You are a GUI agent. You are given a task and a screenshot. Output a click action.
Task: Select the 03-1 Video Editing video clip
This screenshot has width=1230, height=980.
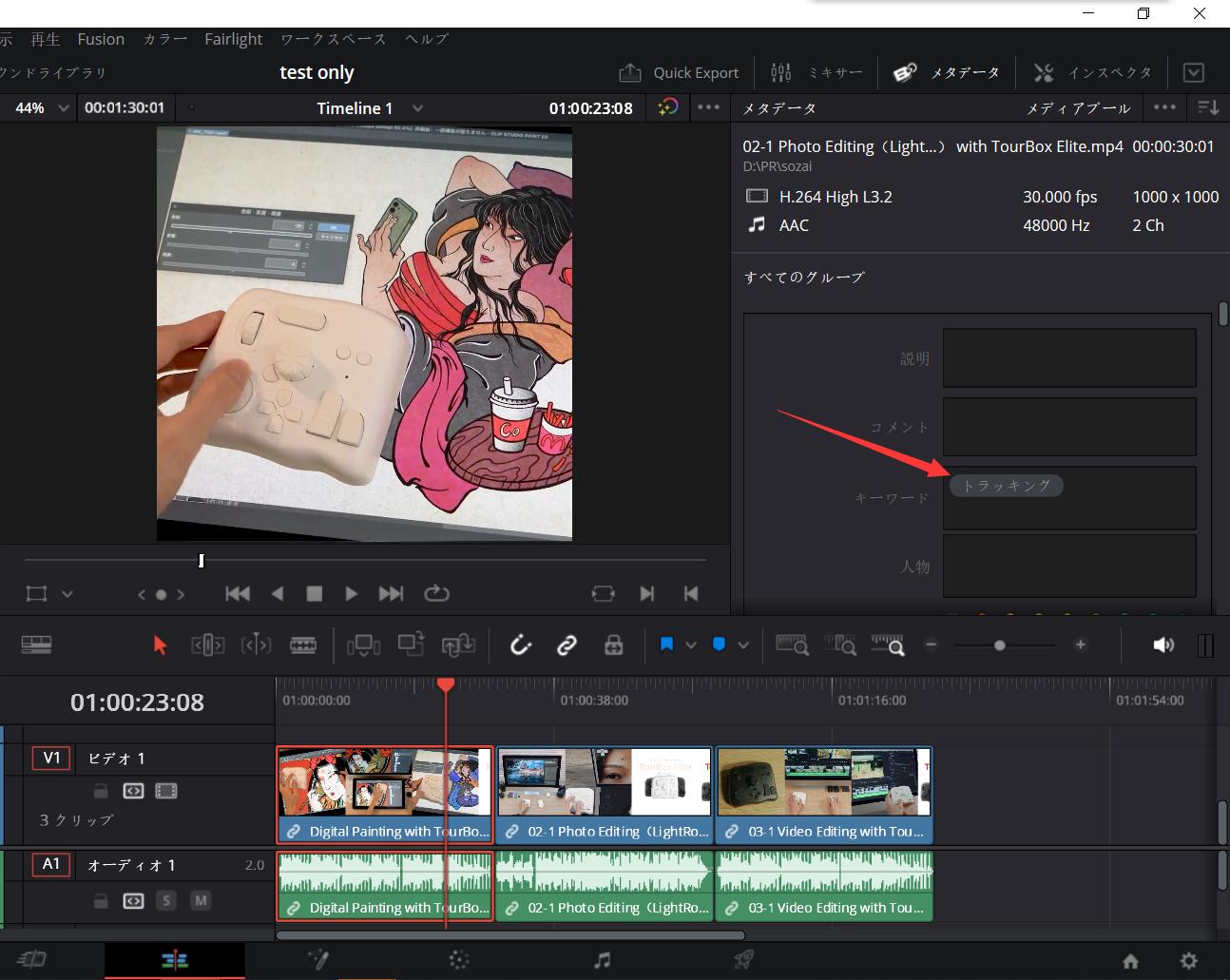click(x=824, y=795)
